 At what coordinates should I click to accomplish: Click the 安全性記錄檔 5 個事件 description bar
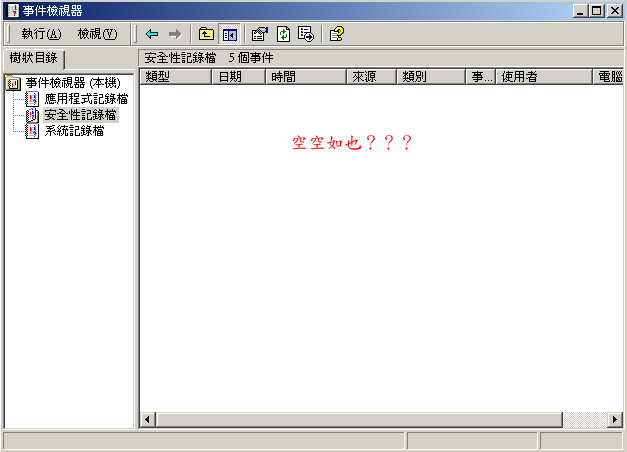click(381, 58)
